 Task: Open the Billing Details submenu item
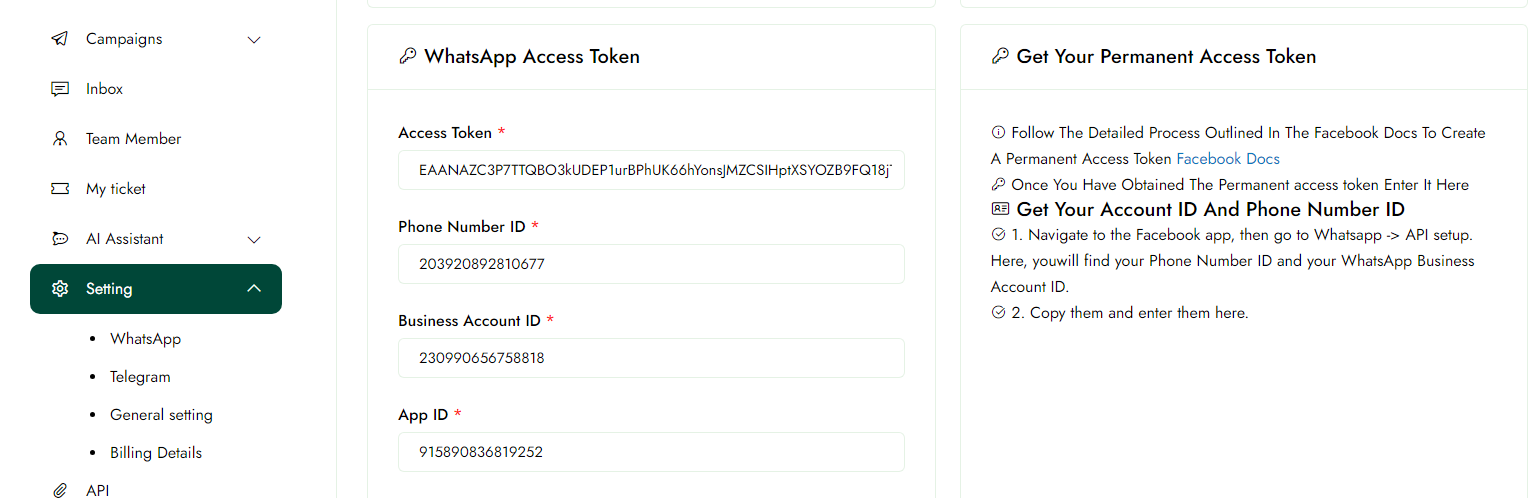tap(156, 453)
